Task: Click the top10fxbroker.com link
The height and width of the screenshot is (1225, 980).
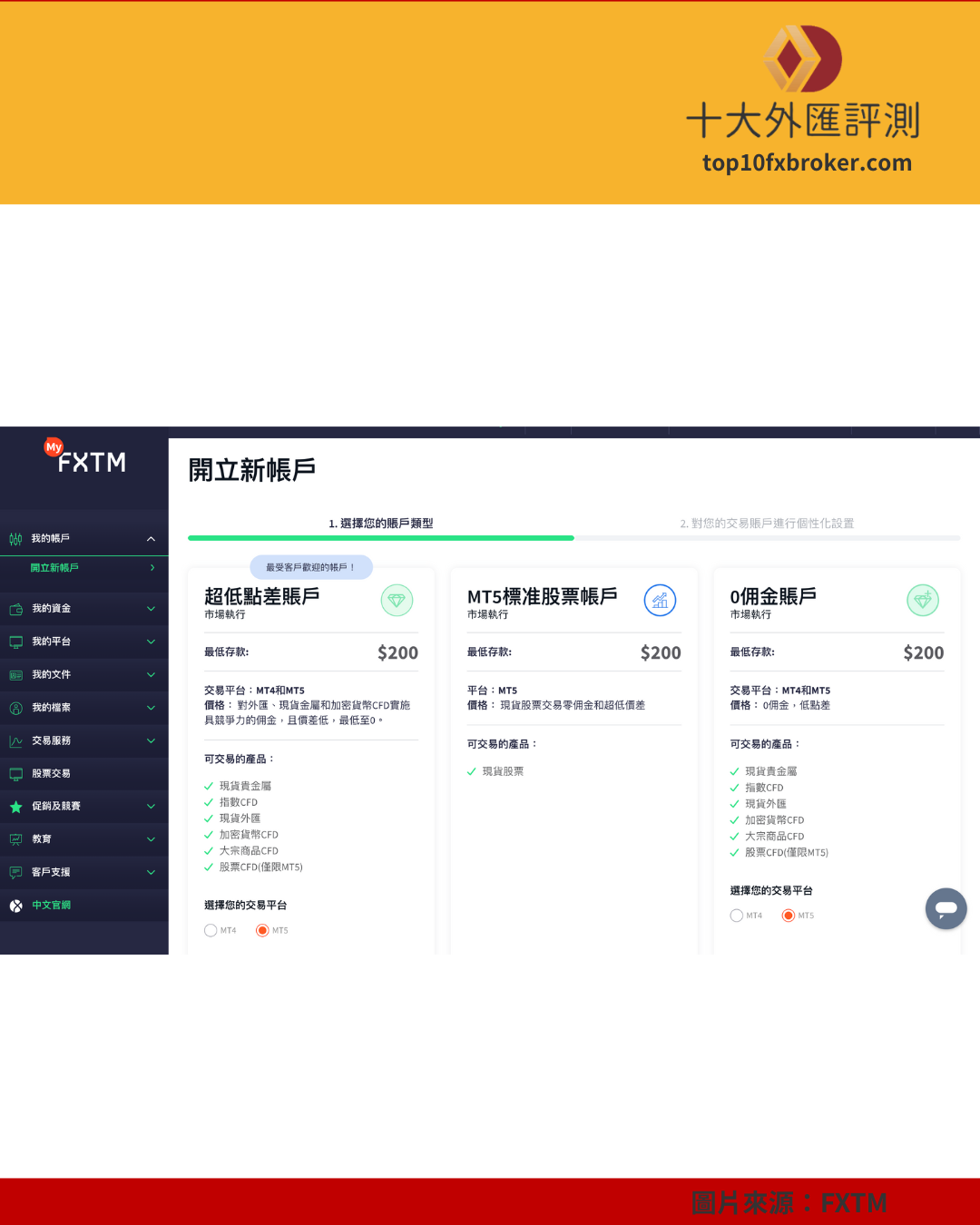Action: [x=807, y=163]
